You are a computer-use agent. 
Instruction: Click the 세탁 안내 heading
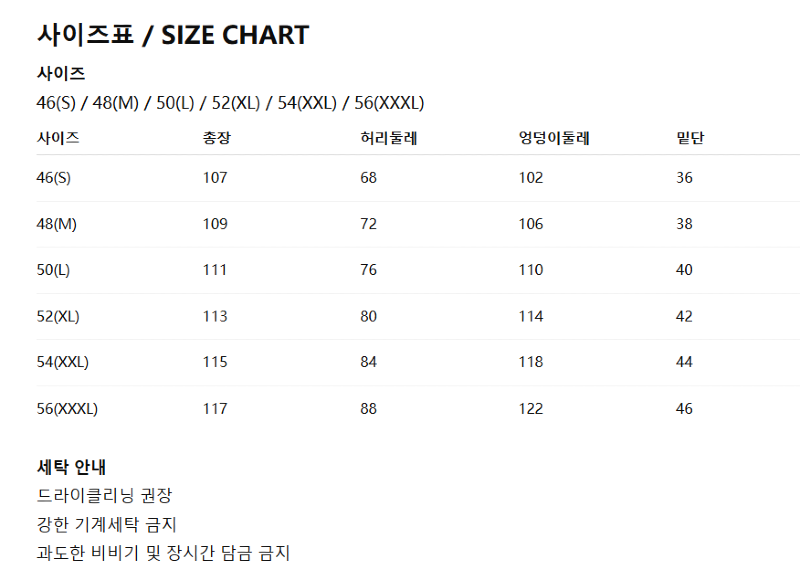coord(71,466)
